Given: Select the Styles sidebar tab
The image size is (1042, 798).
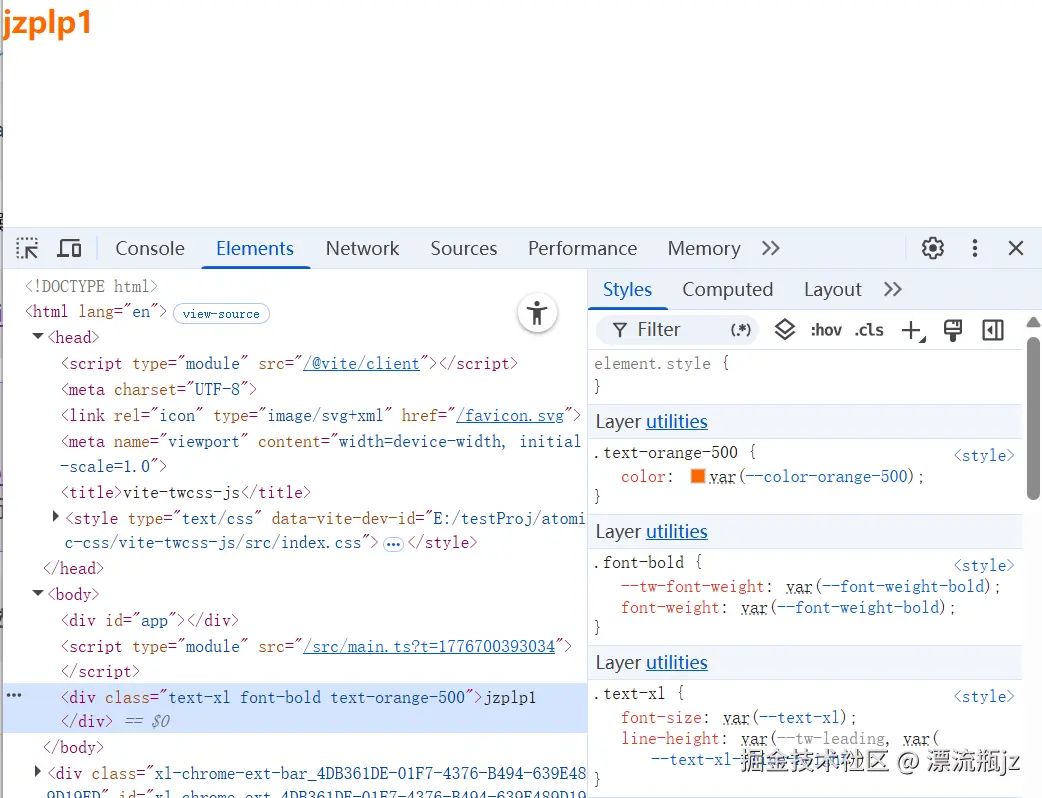Looking at the screenshot, I should point(627,290).
